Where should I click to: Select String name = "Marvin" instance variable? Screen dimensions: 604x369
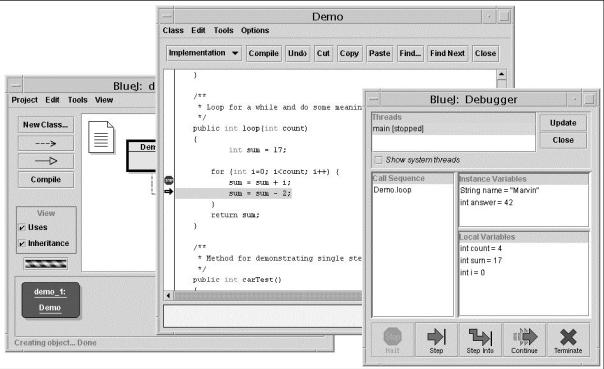[x=499, y=190]
